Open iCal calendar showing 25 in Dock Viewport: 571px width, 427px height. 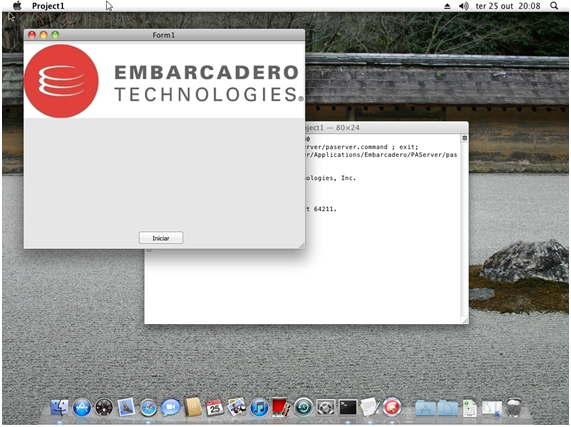tap(214, 407)
